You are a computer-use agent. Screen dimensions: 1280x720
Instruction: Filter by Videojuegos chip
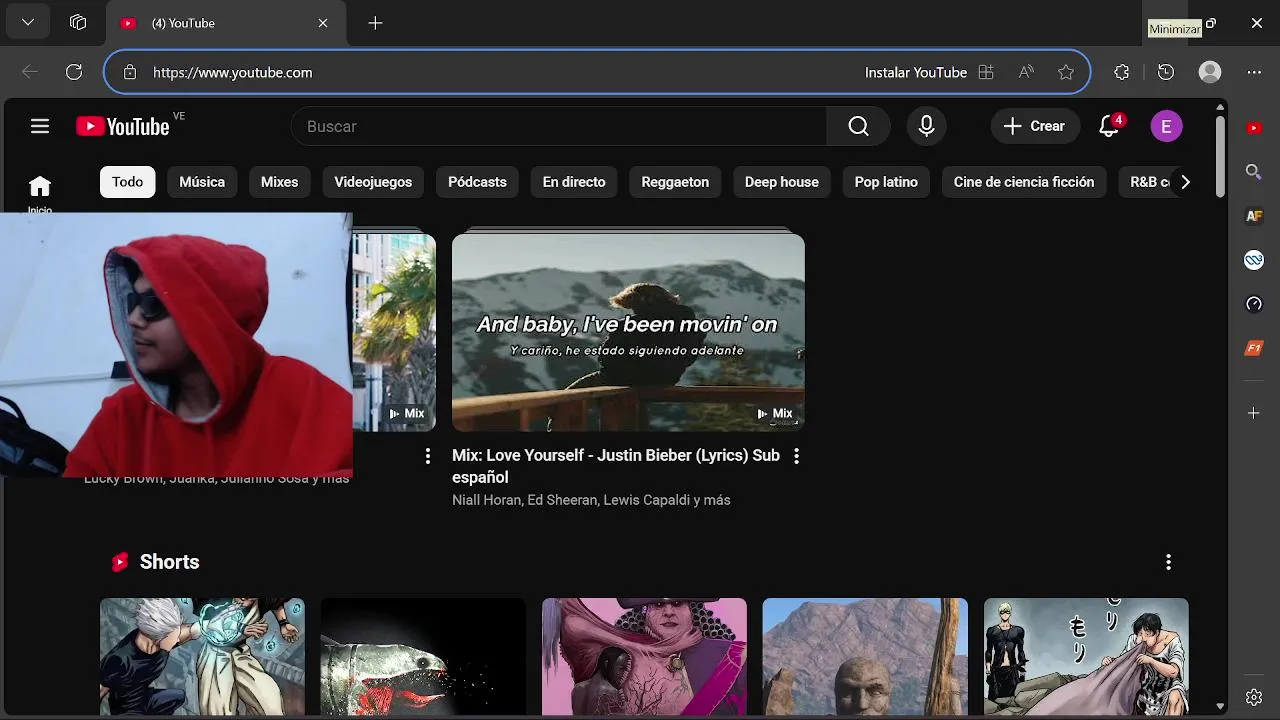373,182
